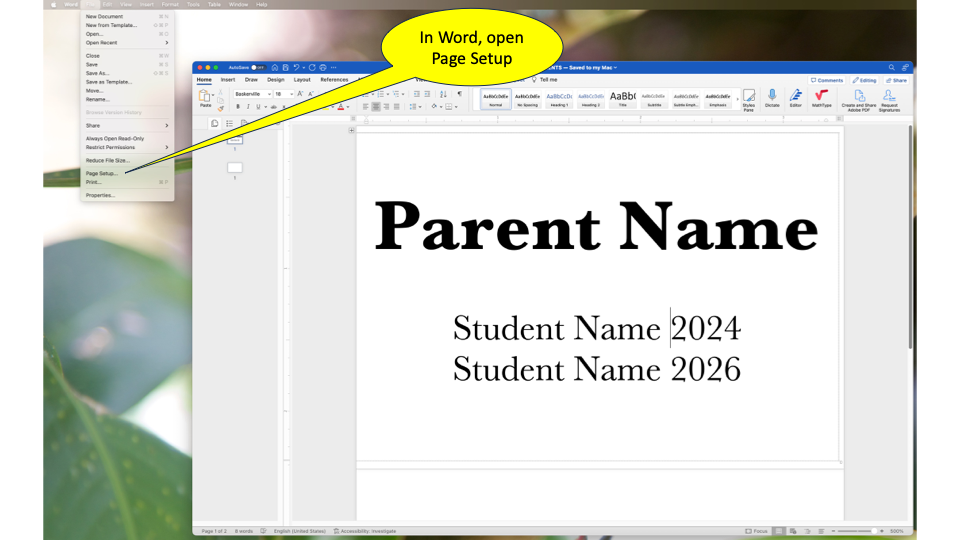Viewport: 960px width, 540px height.
Task: Open the Comments button
Action: (827, 80)
